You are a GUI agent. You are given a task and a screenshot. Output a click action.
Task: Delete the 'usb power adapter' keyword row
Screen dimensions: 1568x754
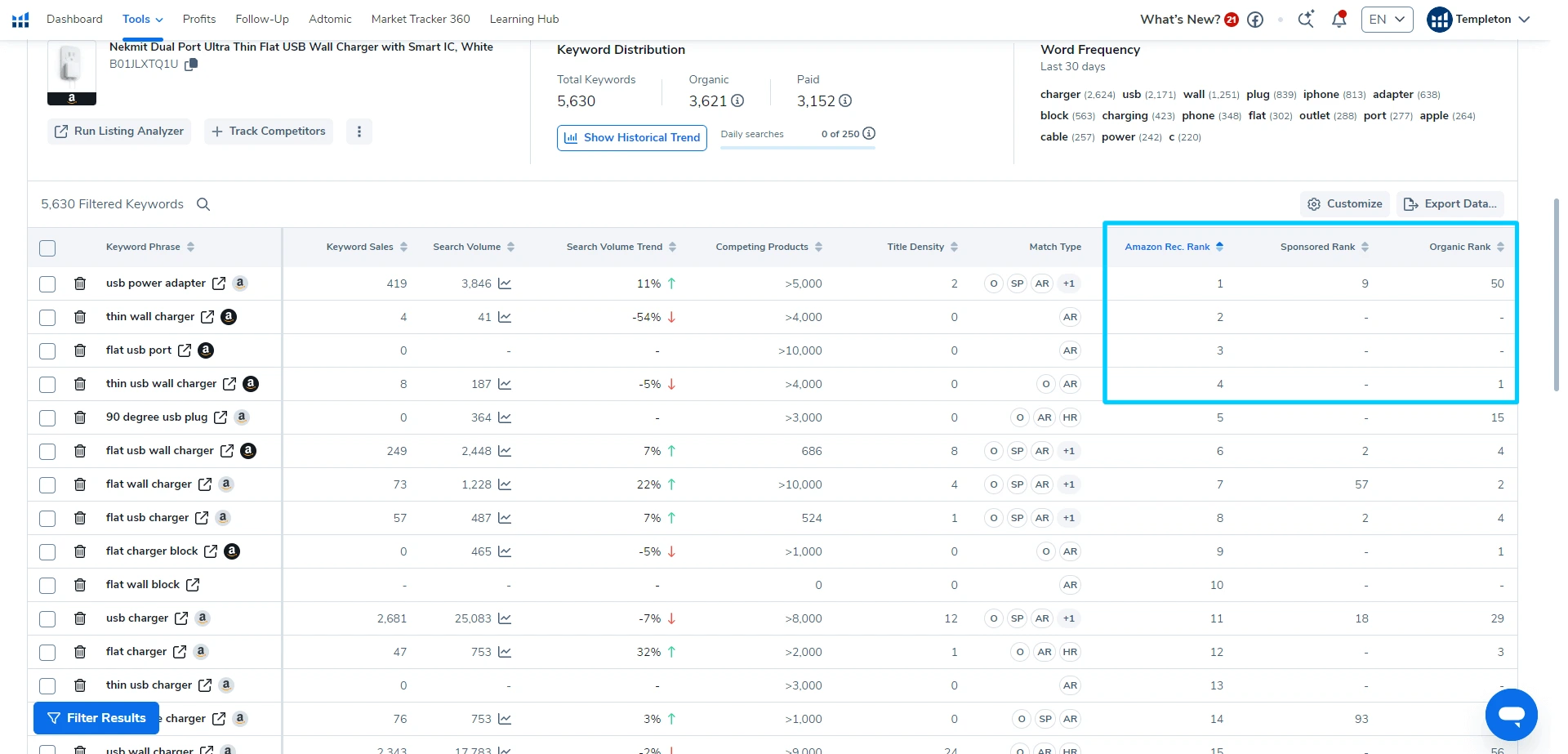coord(80,283)
